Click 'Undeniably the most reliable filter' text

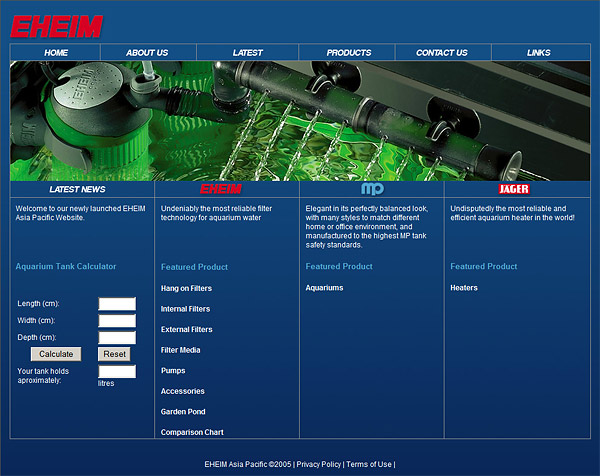pyautogui.click(x=216, y=213)
